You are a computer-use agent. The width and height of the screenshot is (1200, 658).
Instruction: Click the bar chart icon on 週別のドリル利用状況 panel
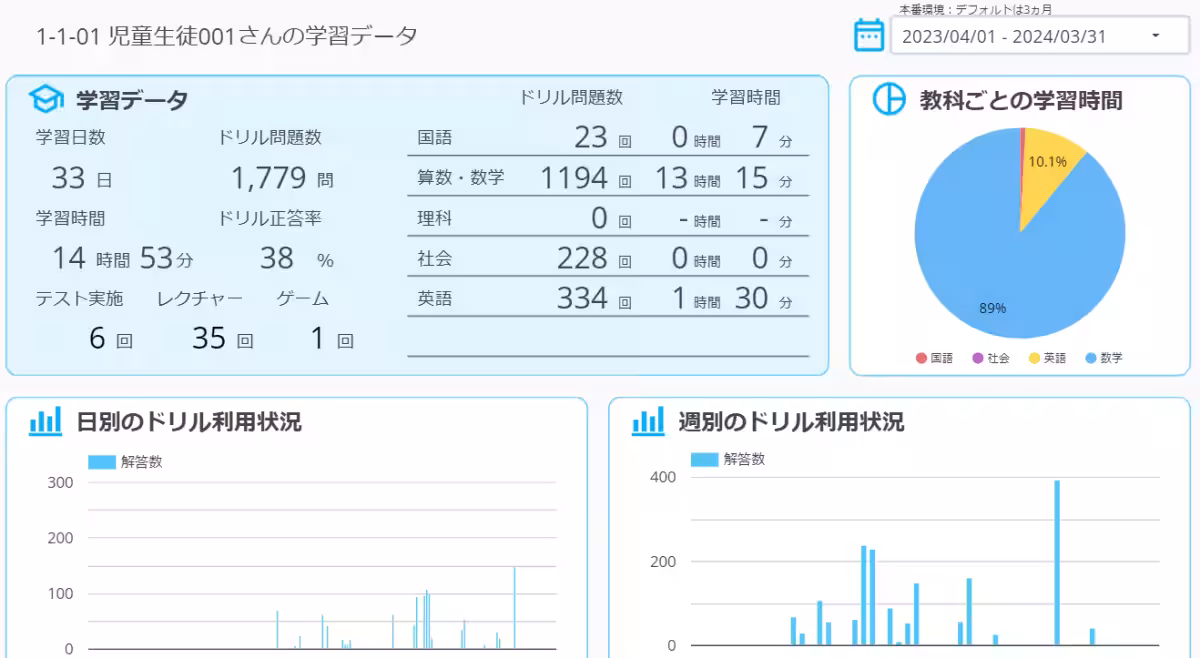coord(648,422)
